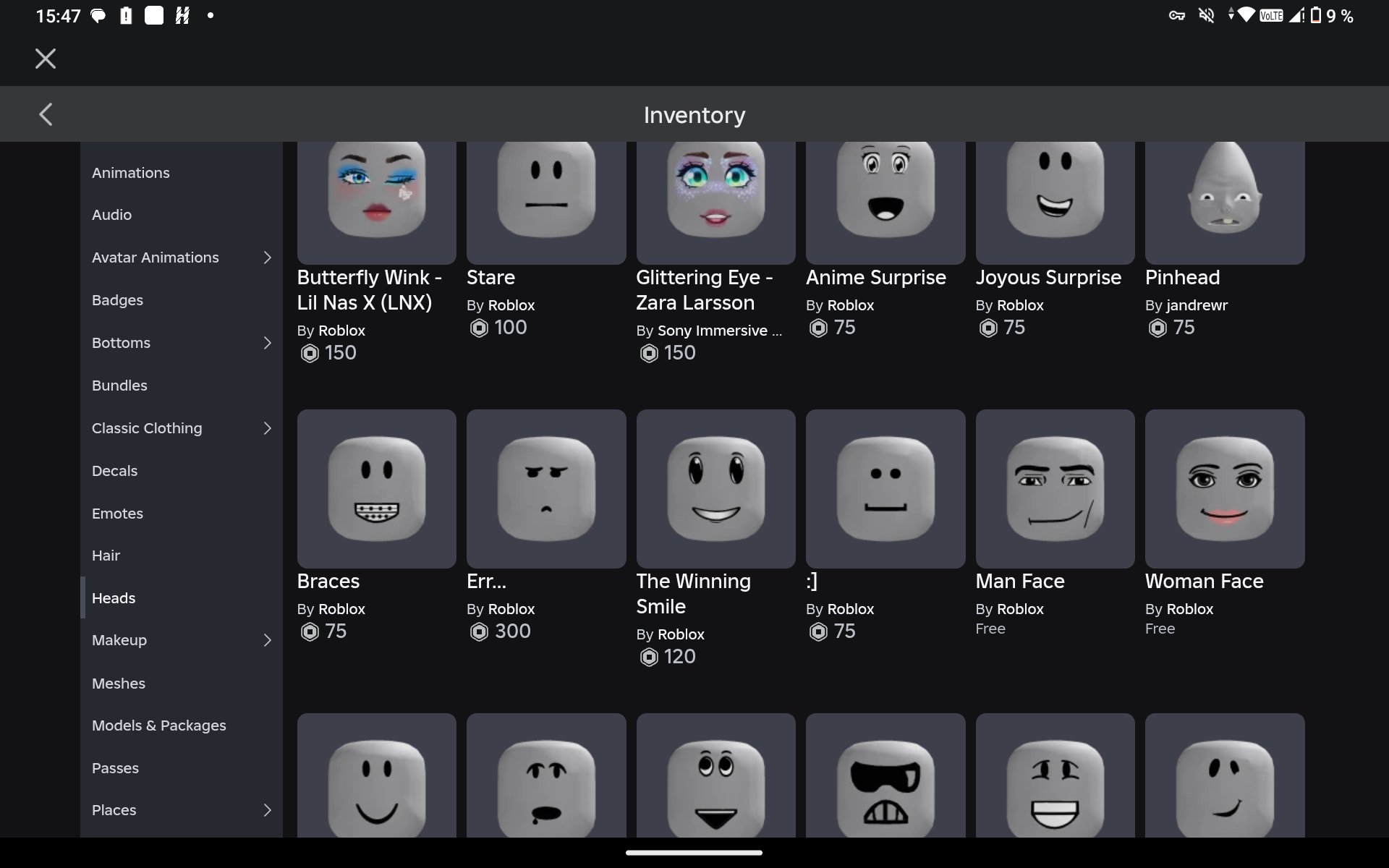Open Roblox creator link under Stare

click(511, 305)
